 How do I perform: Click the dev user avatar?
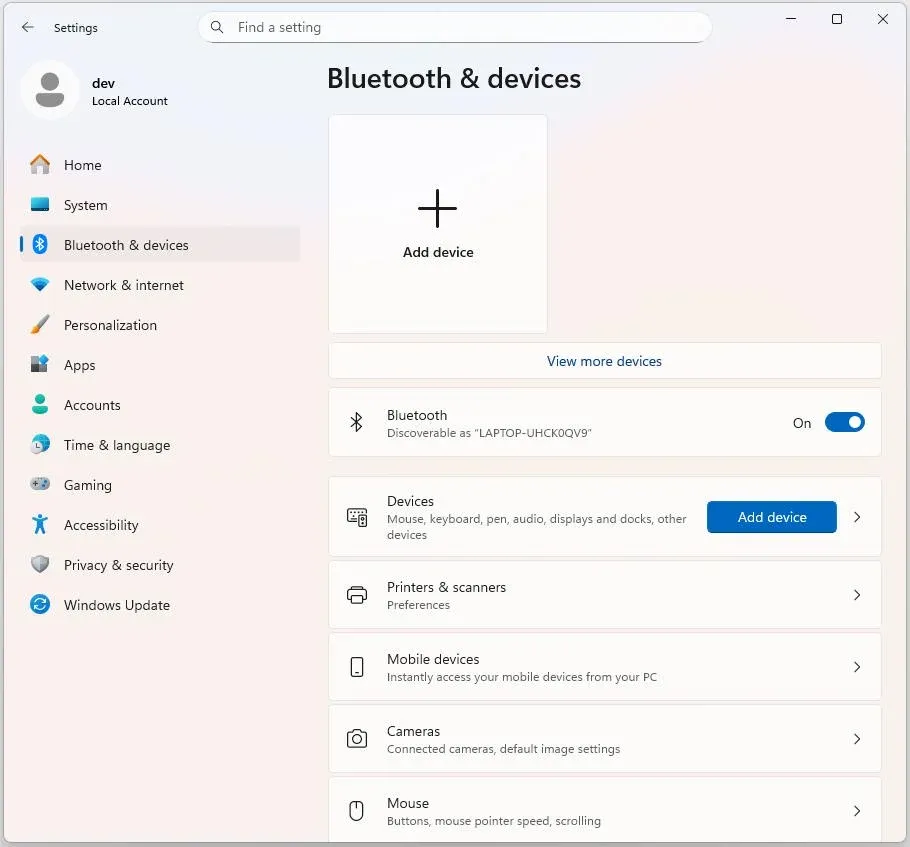tap(50, 90)
